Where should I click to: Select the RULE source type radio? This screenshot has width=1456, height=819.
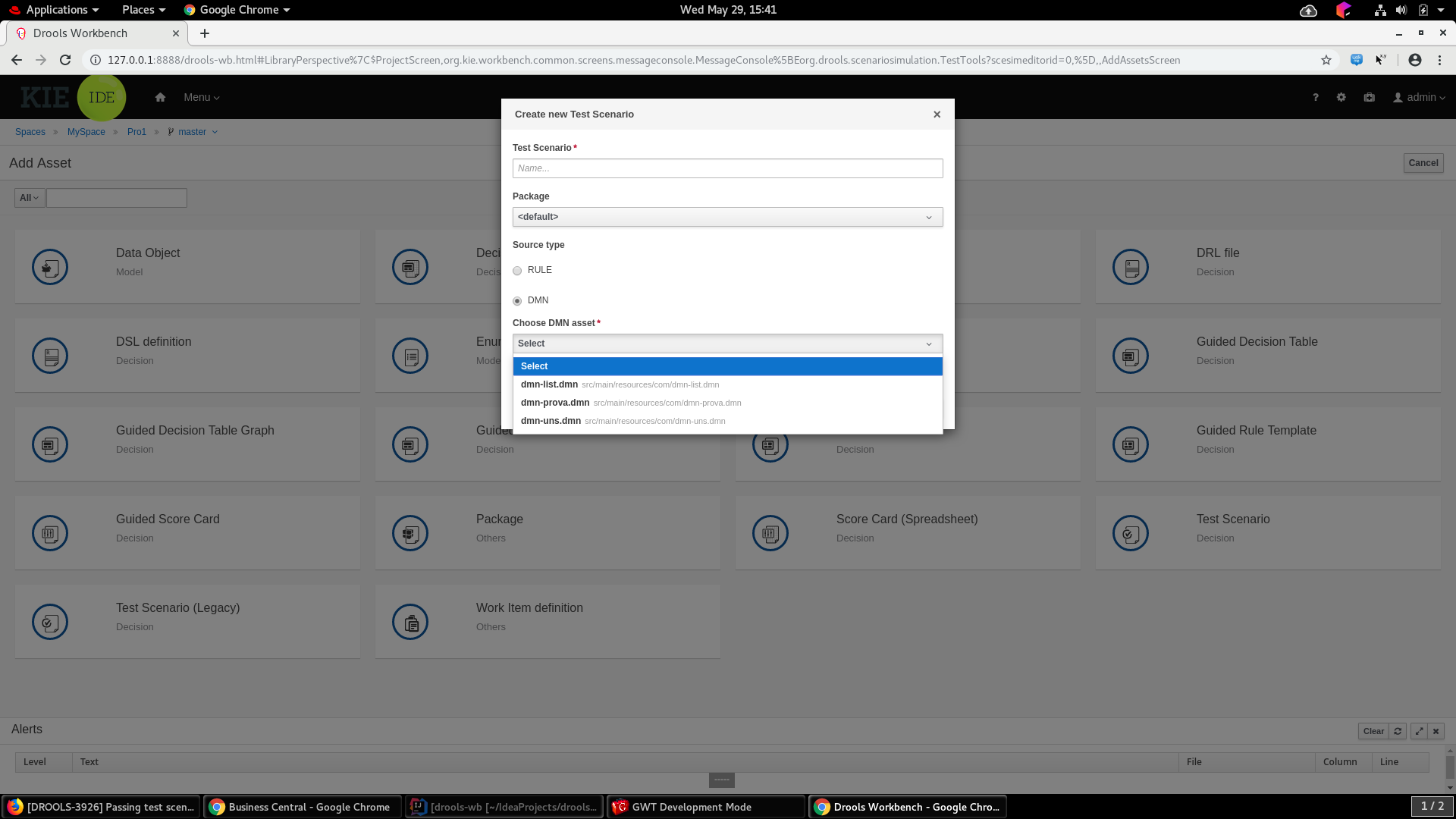(517, 271)
